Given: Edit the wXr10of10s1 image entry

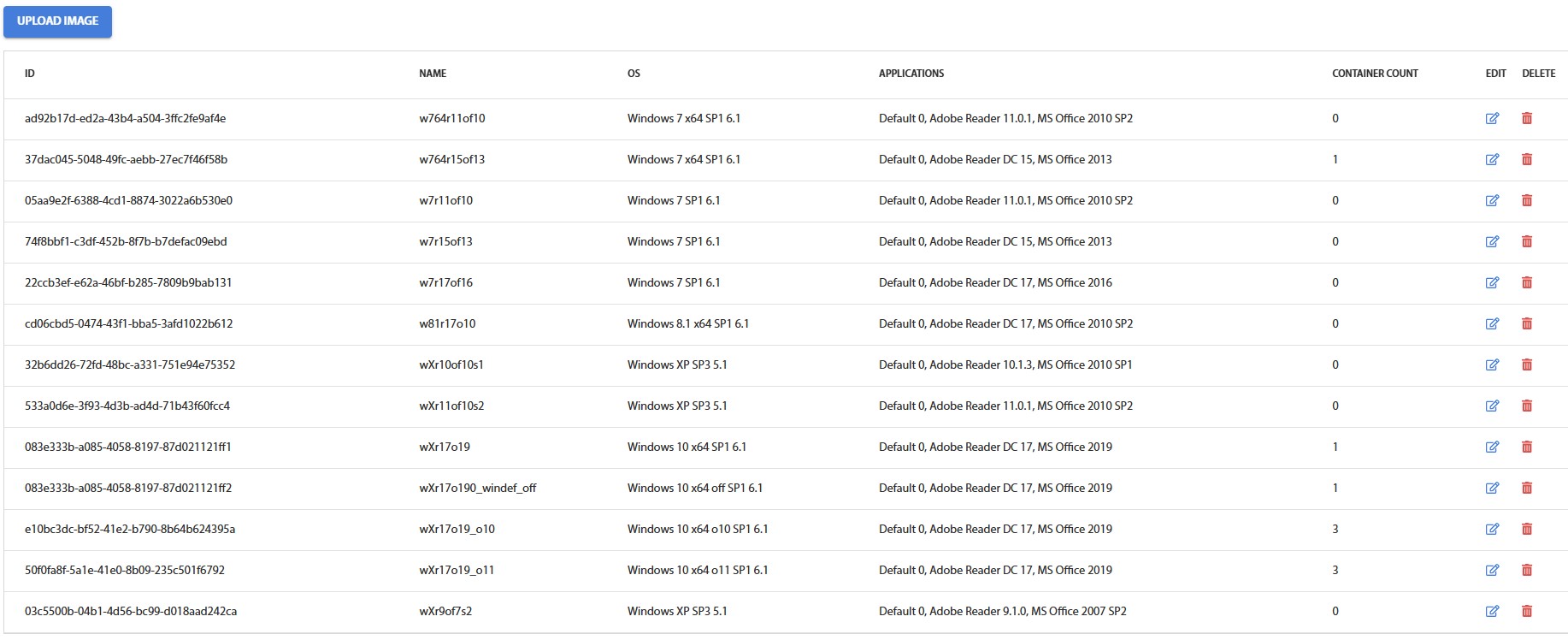Looking at the screenshot, I should tap(1492, 365).
